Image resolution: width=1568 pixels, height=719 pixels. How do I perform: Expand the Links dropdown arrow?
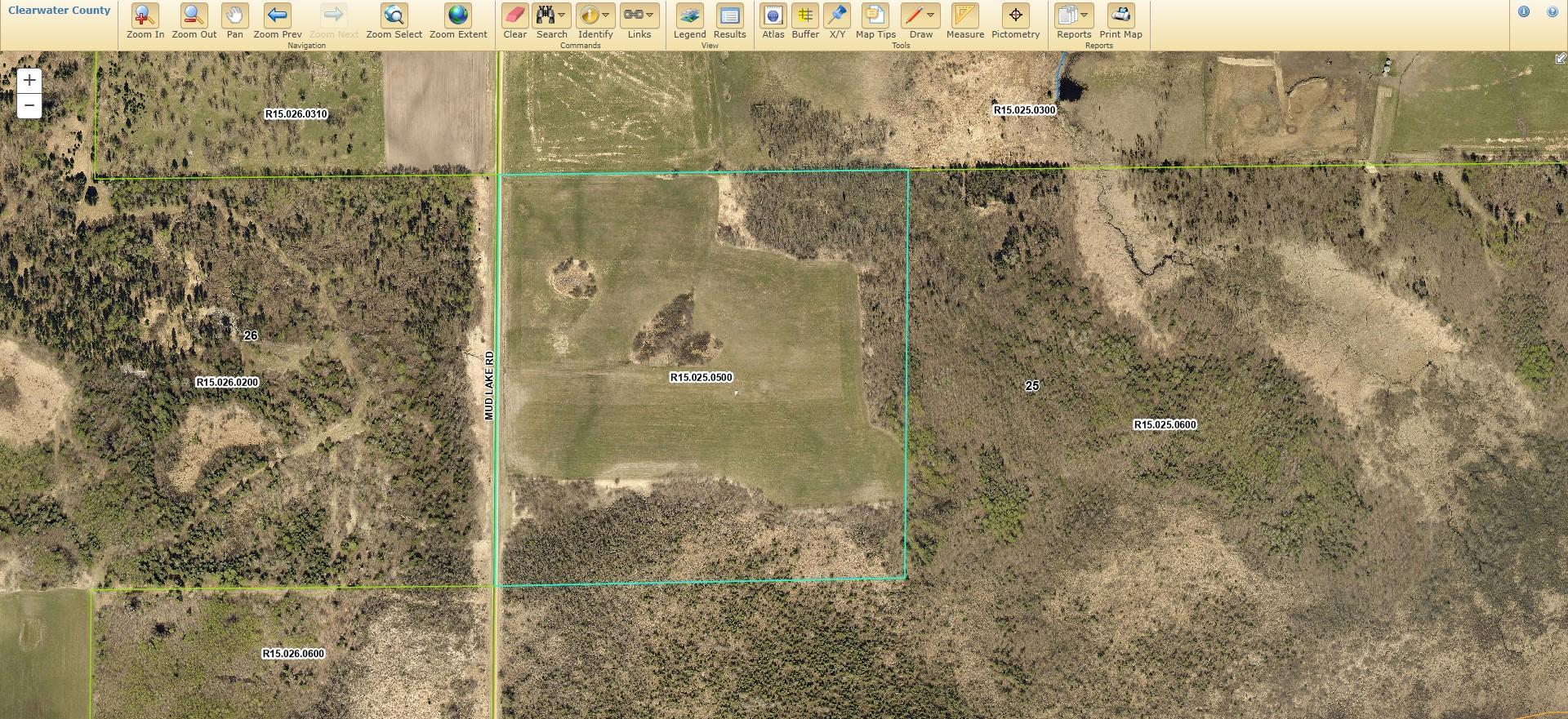tap(649, 15)
